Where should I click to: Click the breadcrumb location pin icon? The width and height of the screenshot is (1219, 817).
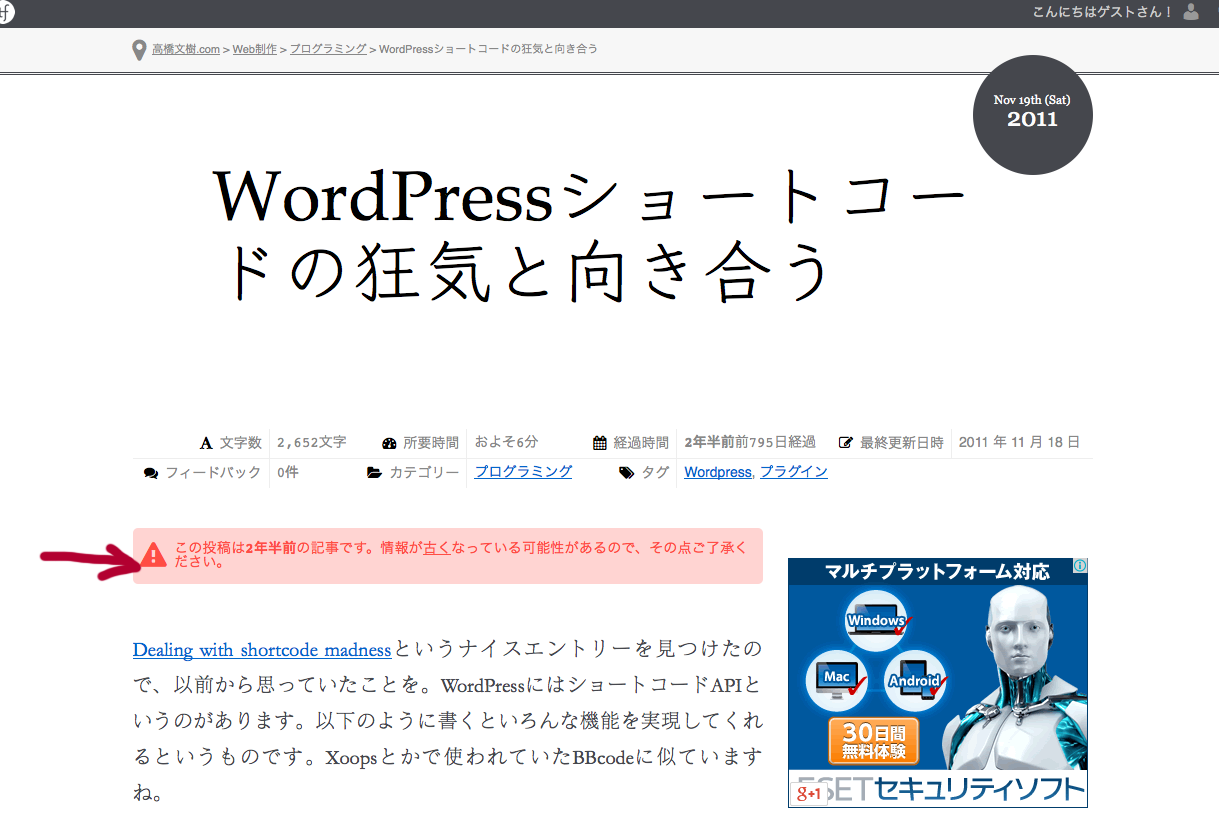tap(139, 50)
